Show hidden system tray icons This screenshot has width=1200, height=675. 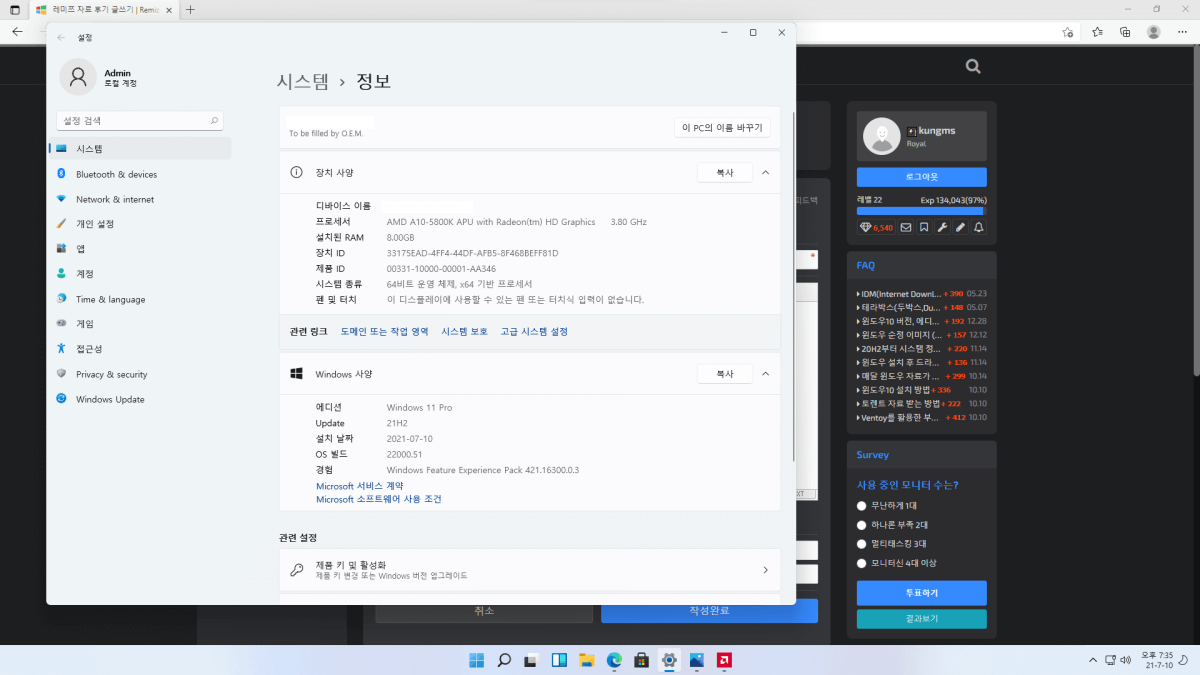1093,660
